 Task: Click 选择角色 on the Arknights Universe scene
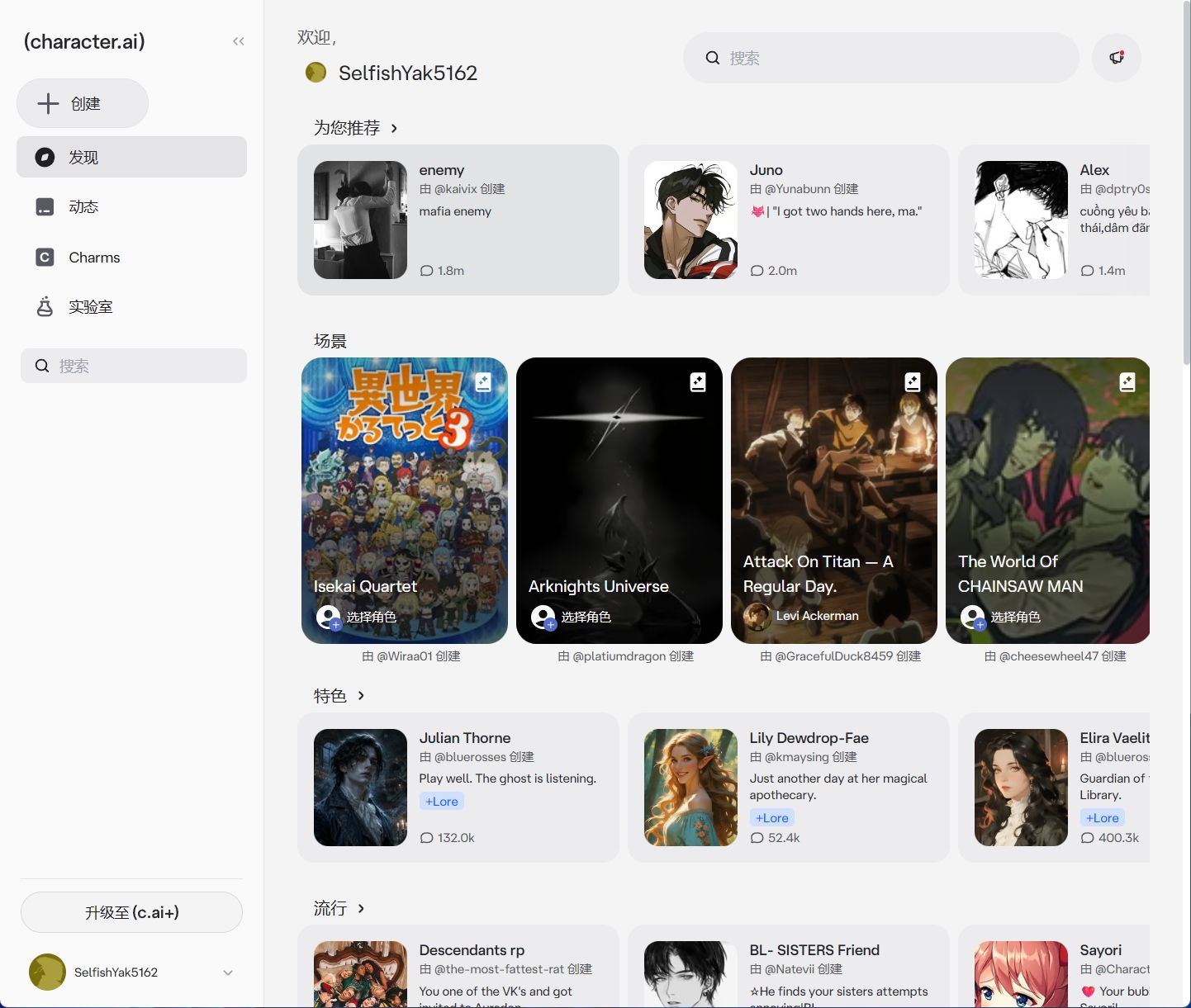coord(586,617)
